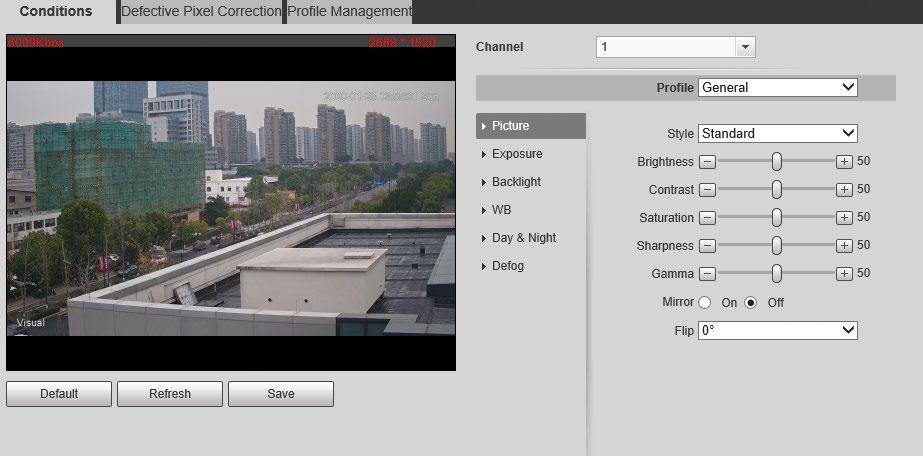This screenshot has height=456, width=923.
Task: Click the Contrast slider handle
Action: point(776,189)
